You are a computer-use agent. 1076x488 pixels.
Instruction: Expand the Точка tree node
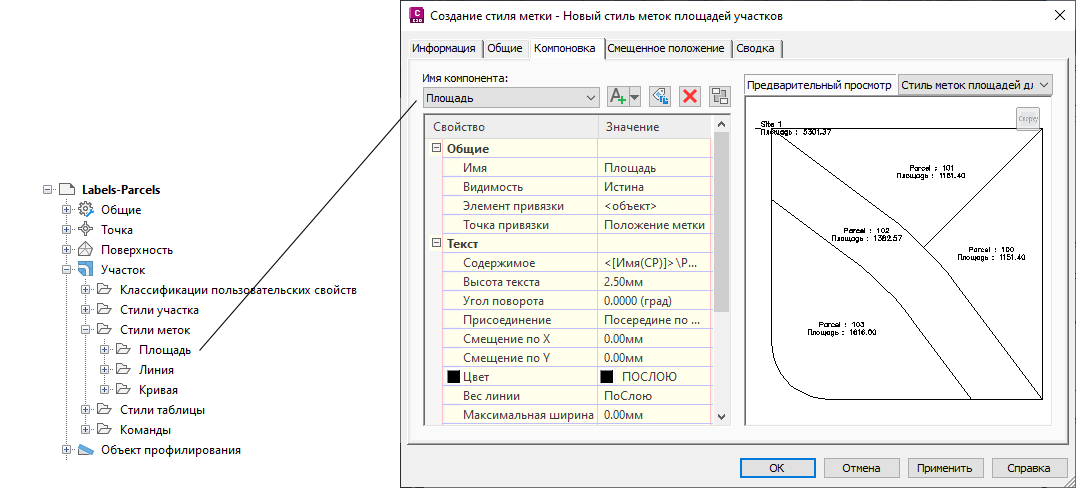pyautogui.click(x=67, y=230)
